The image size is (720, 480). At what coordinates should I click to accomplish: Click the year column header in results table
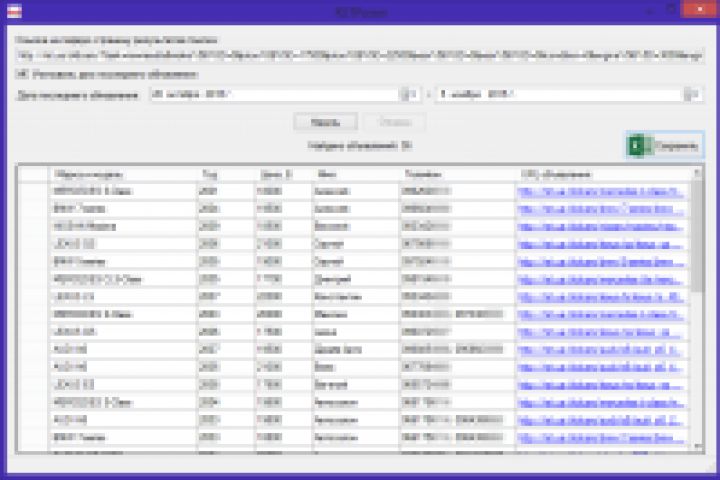(x=225, y=175)
